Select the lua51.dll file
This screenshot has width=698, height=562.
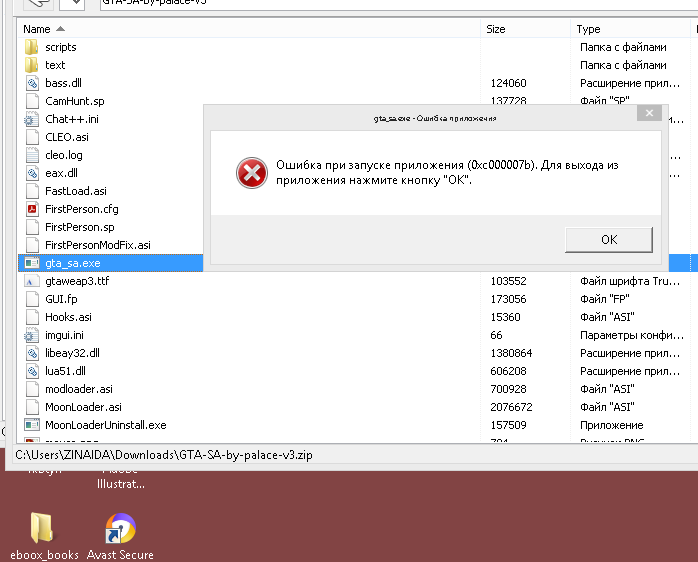pyautogui.click(x=65, y=371)
